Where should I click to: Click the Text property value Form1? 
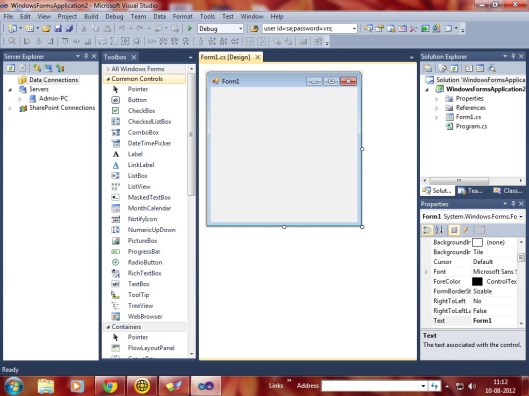coord(482,321)
